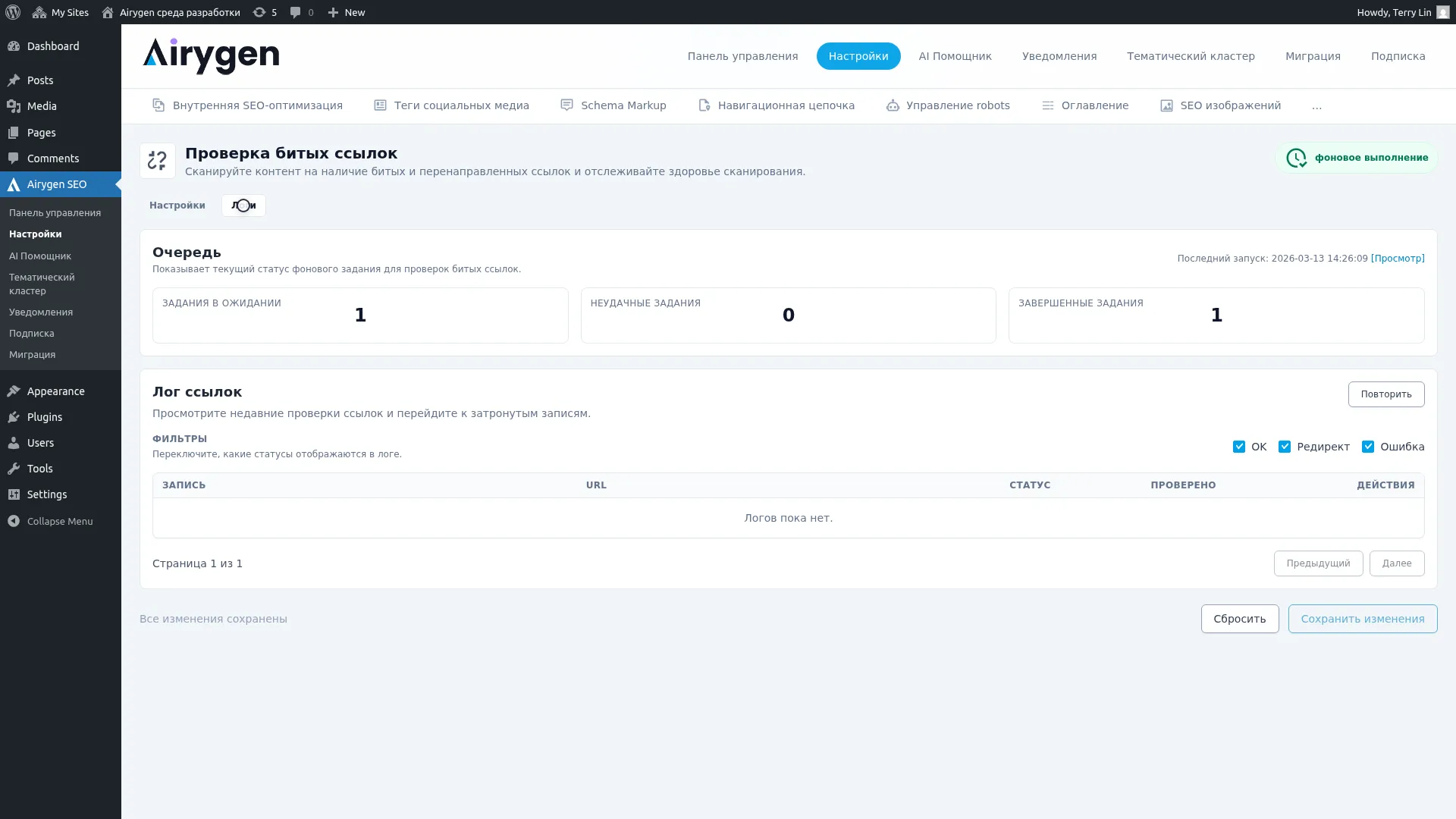Open My Sites menu in admin bar
This screenshot has height=819, width=1456.
tap(61, 12)
